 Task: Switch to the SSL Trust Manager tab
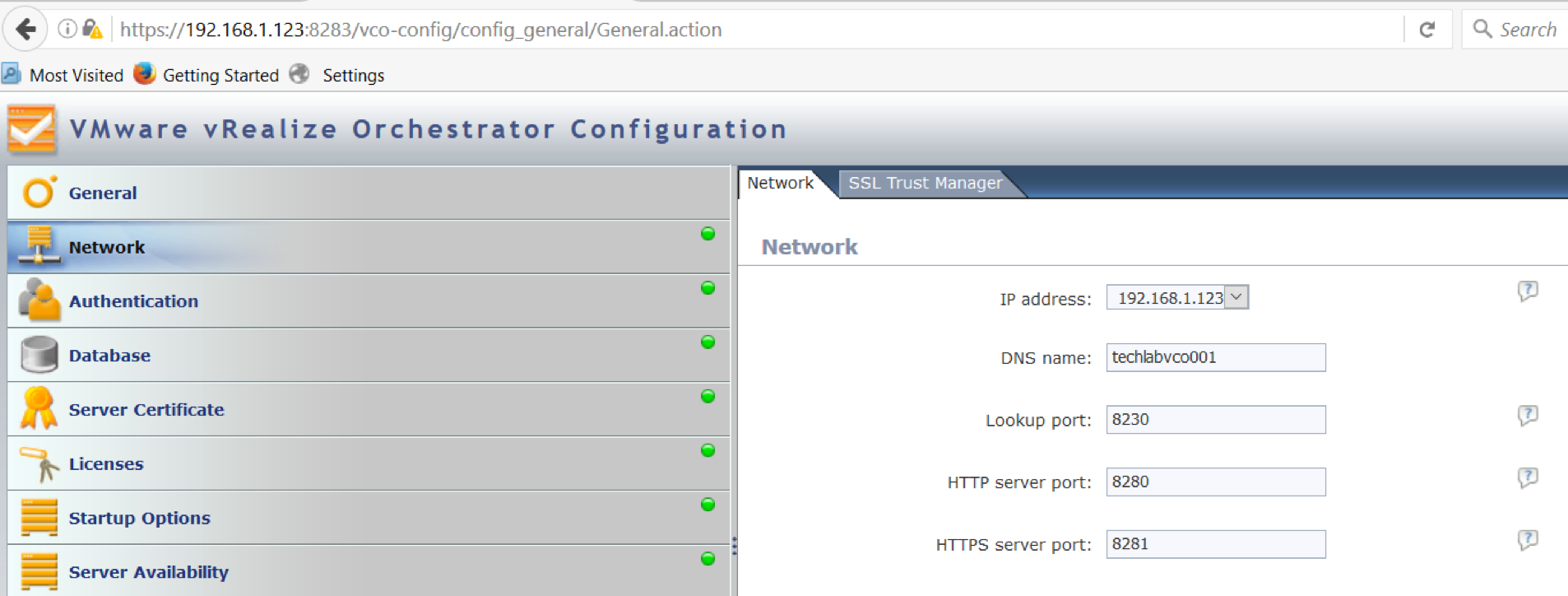click(925, 183)
